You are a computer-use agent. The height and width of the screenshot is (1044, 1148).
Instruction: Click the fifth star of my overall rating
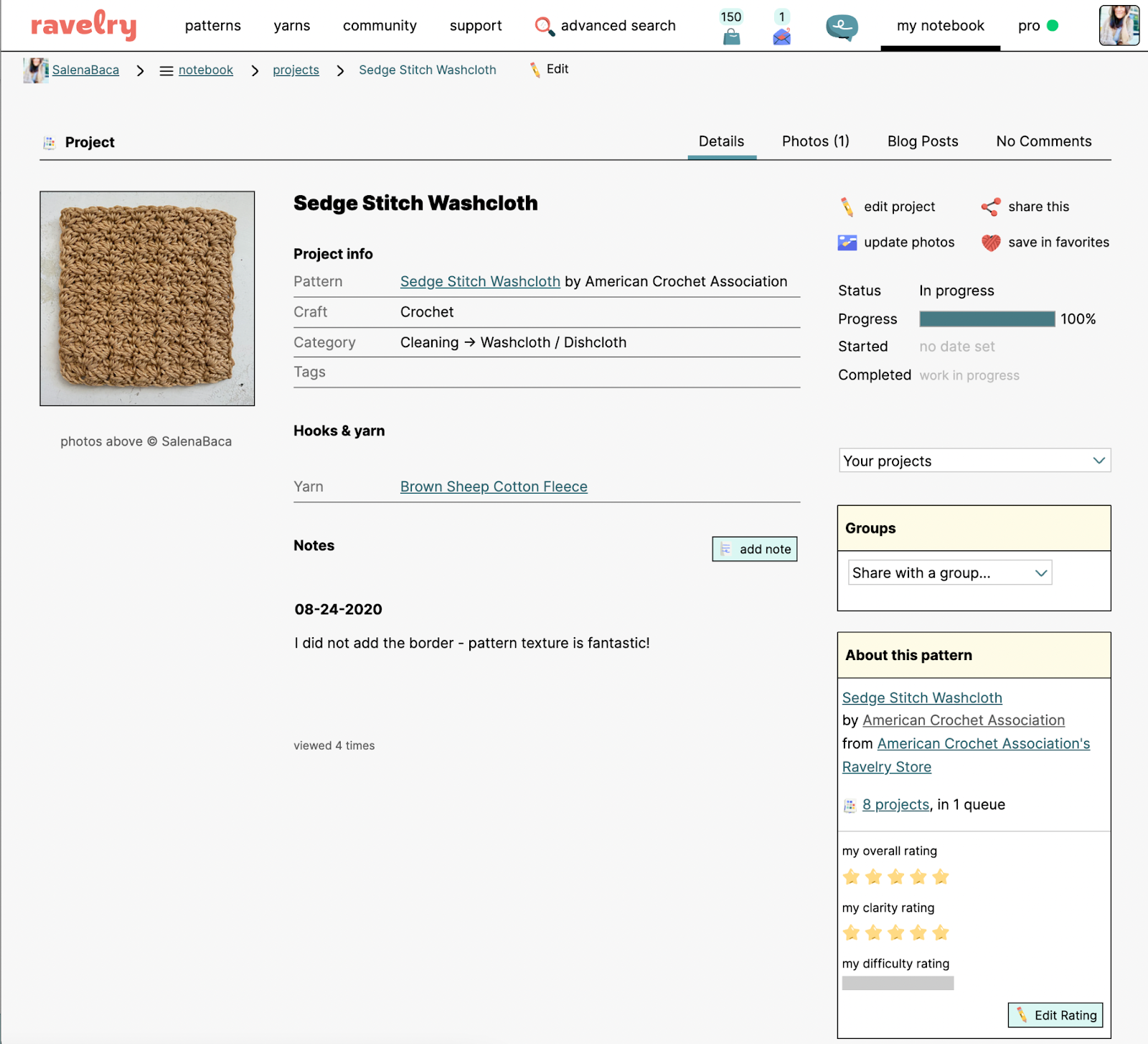(941, 877)
